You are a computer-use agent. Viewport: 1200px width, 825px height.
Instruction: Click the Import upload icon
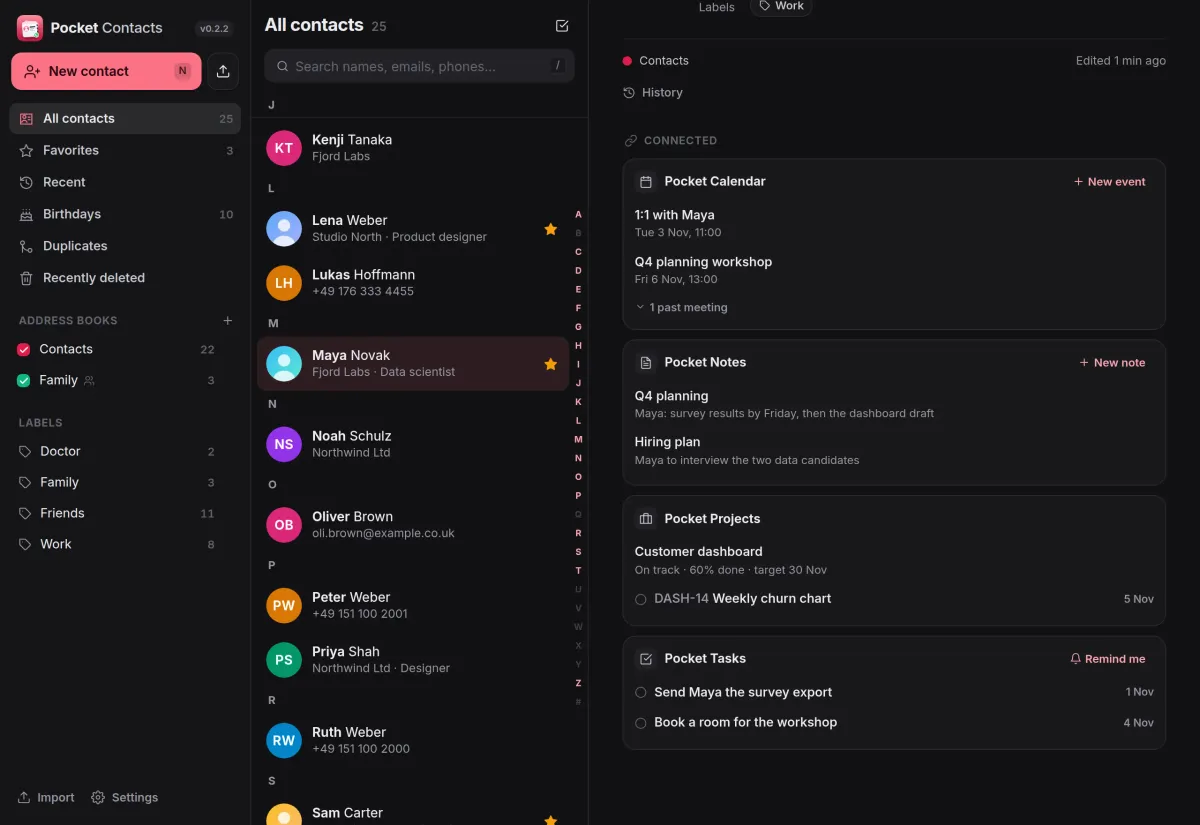24,798
